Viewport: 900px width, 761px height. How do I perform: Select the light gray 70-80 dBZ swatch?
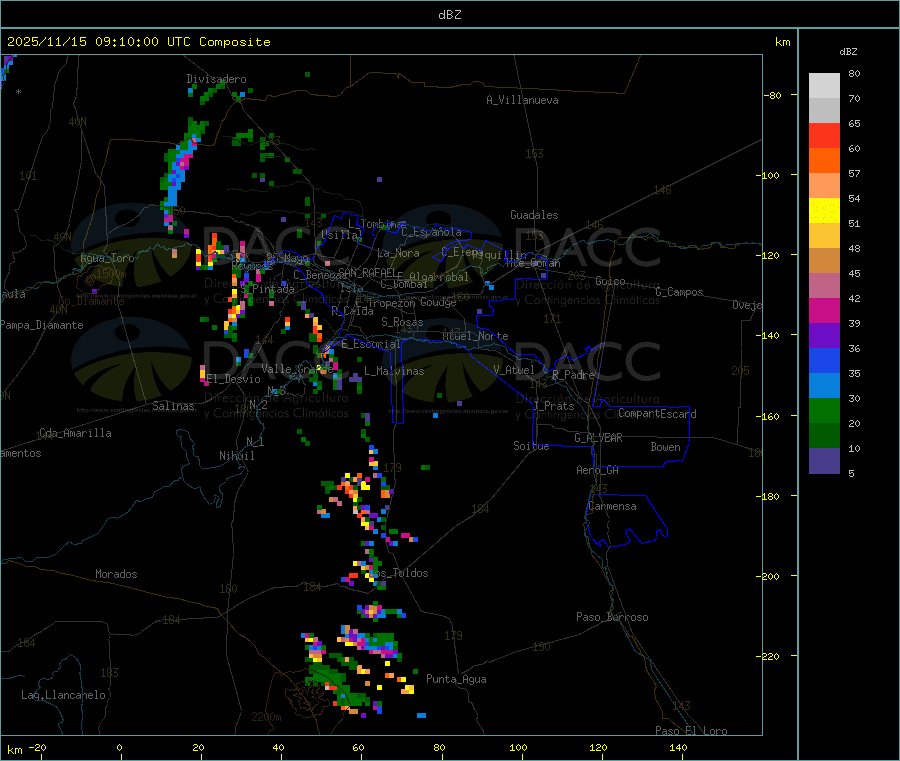pos(824,86)
